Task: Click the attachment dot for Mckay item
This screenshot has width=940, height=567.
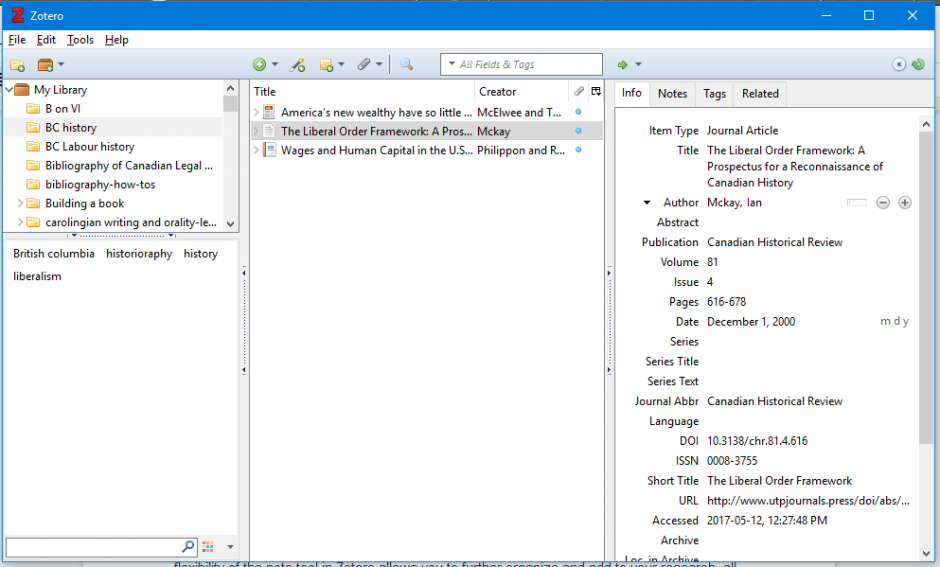Action: (x=579, y=131)
